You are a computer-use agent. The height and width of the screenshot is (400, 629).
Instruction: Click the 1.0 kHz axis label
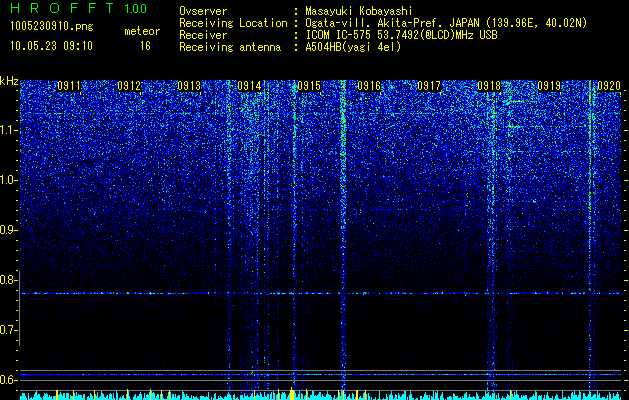pos(9,180)
